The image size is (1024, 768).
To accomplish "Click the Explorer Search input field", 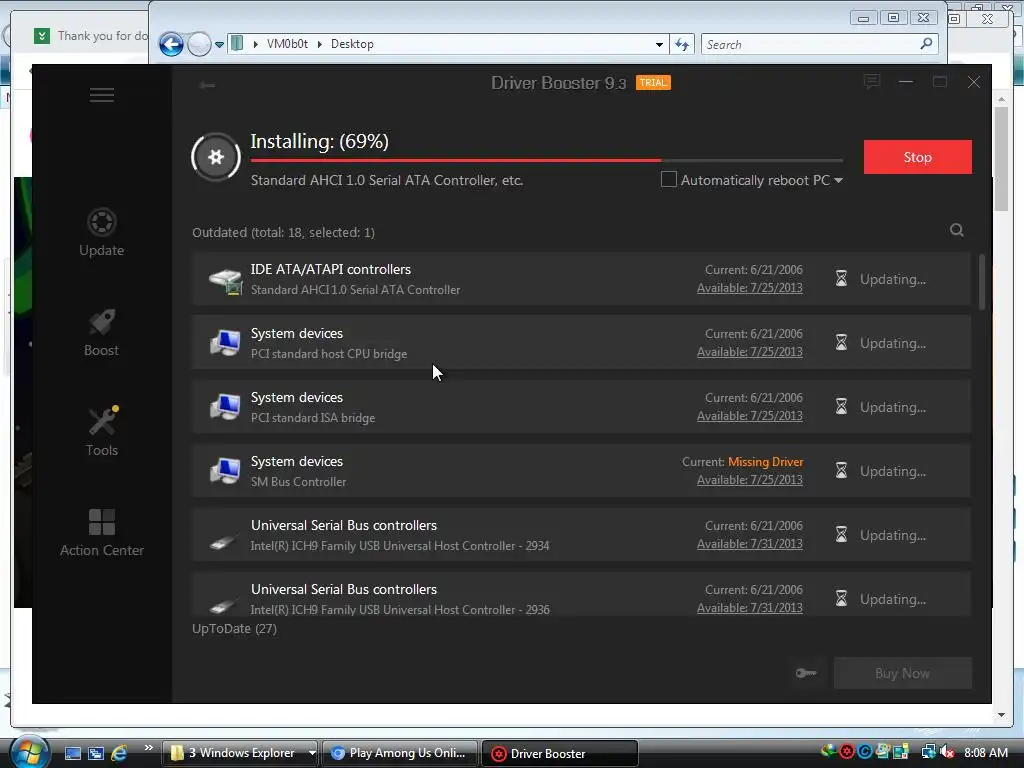I will click(x=820, y=44).
